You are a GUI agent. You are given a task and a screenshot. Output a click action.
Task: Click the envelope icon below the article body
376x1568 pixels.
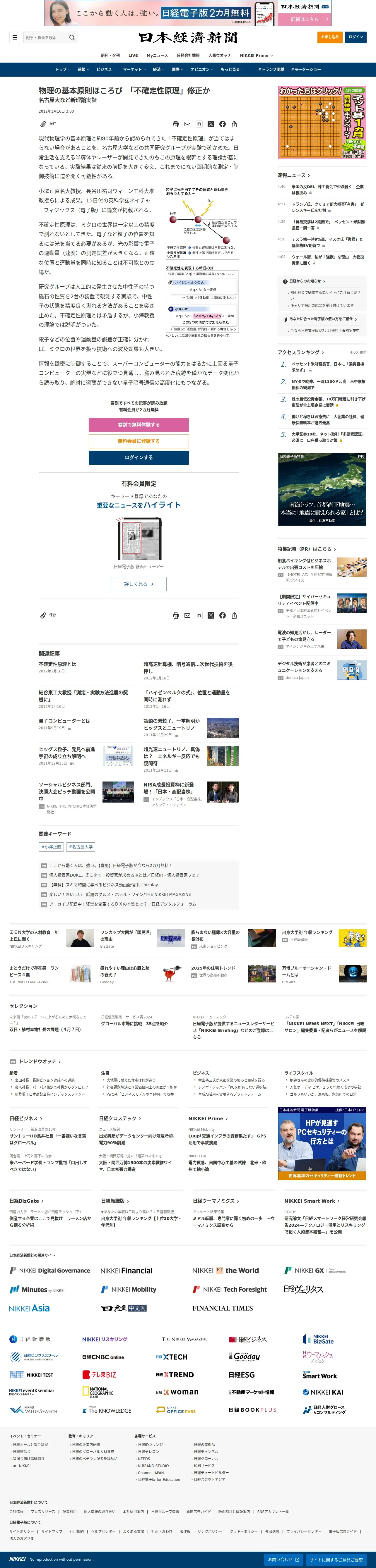(x=187, y=615)
